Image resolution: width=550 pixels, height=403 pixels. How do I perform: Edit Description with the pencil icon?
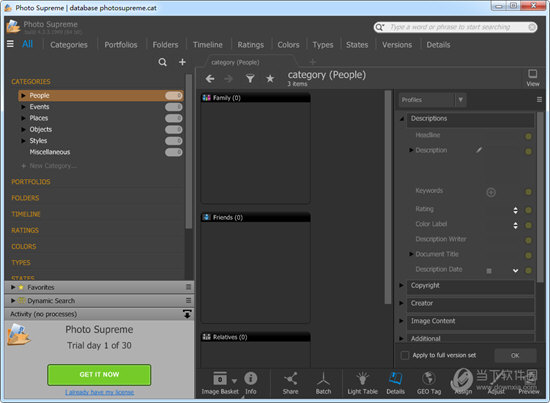point(479,150)
